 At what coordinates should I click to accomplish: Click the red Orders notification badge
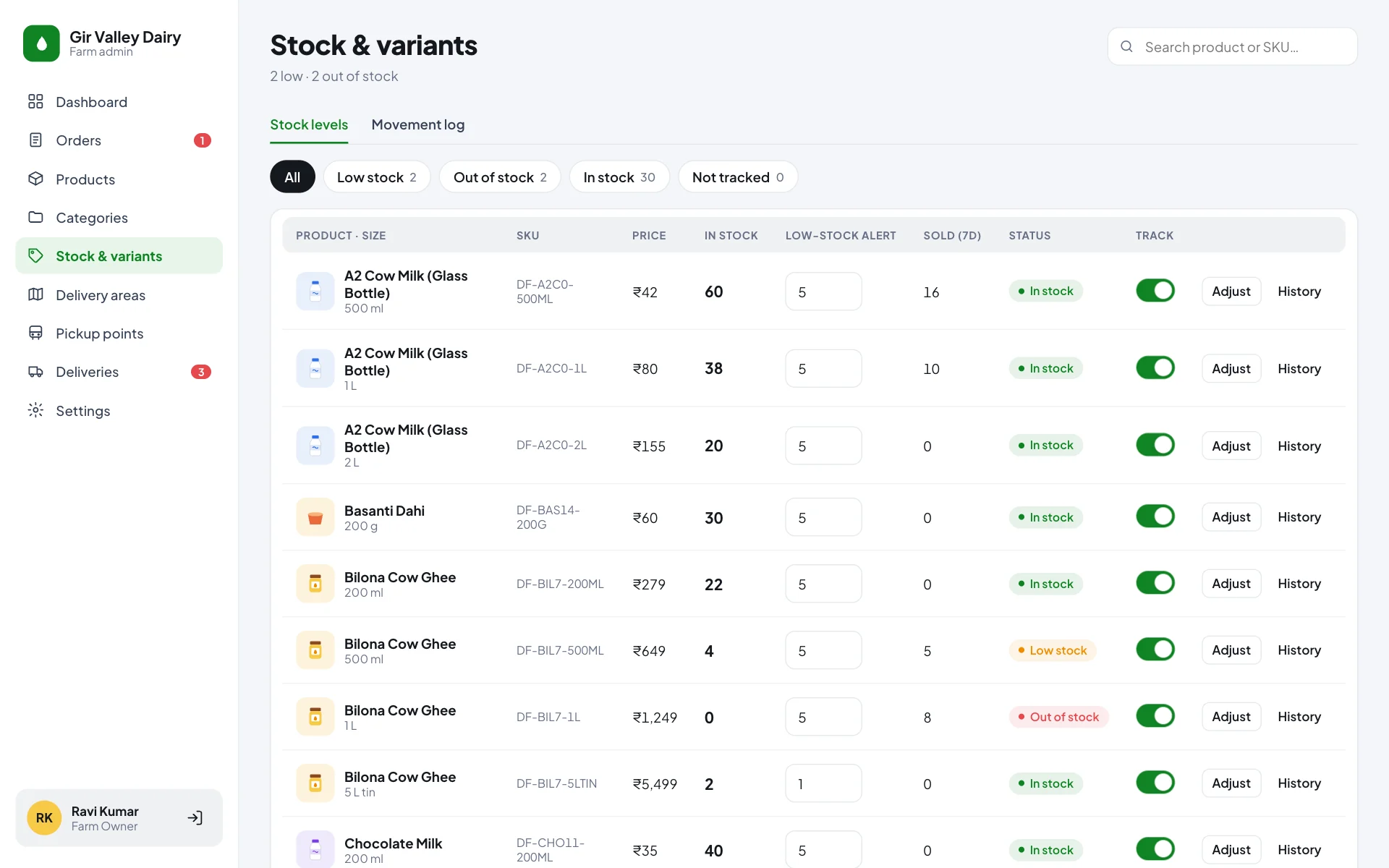[x=203, y=140]
